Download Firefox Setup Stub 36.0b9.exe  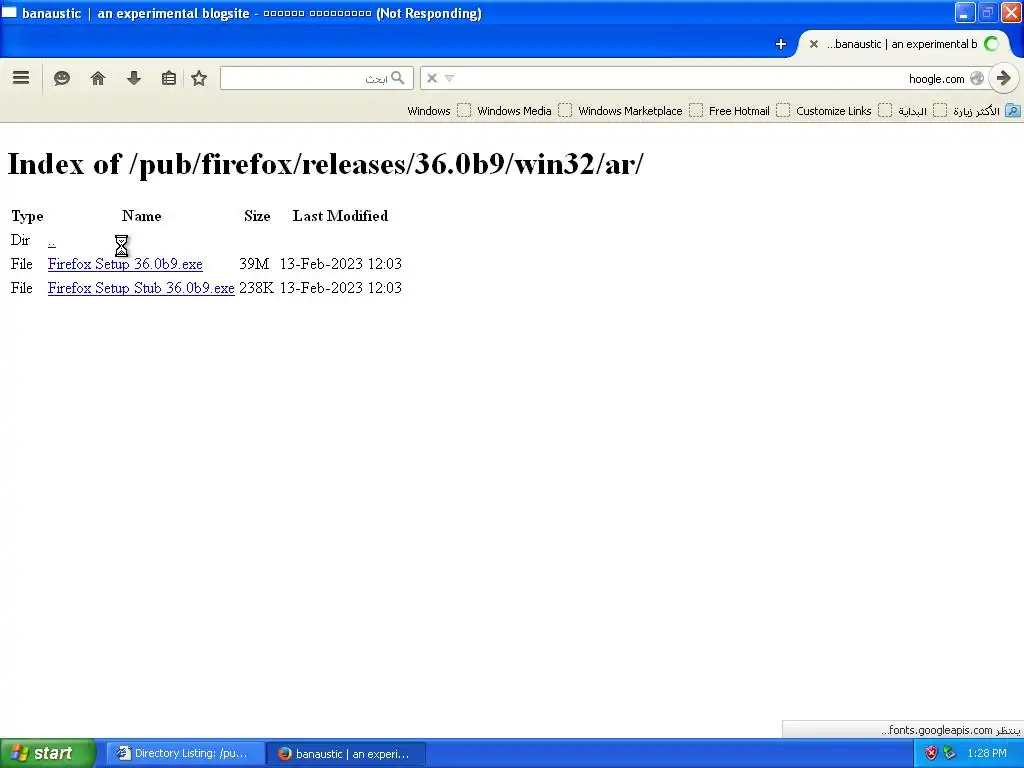point(141,288)
